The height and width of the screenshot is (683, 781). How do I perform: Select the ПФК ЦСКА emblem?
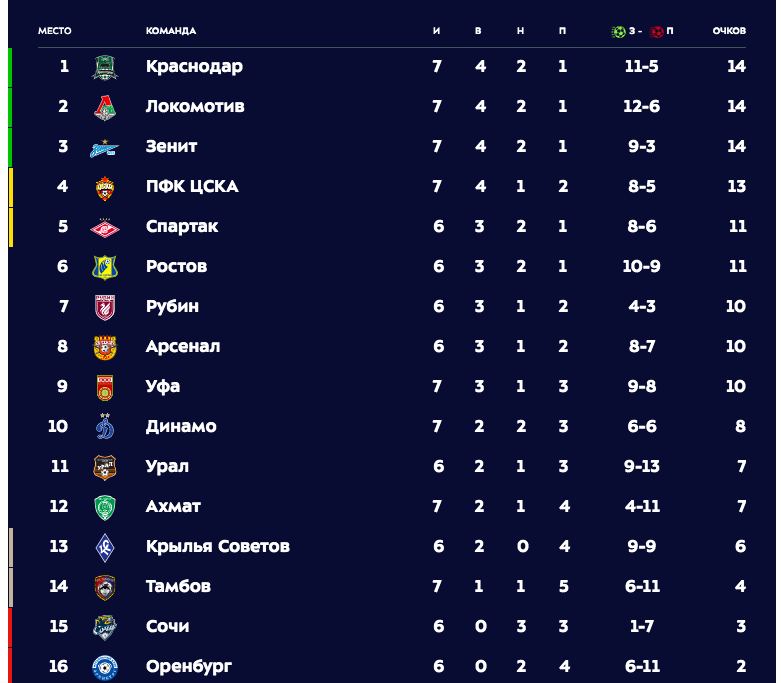[x=105, y=188]
